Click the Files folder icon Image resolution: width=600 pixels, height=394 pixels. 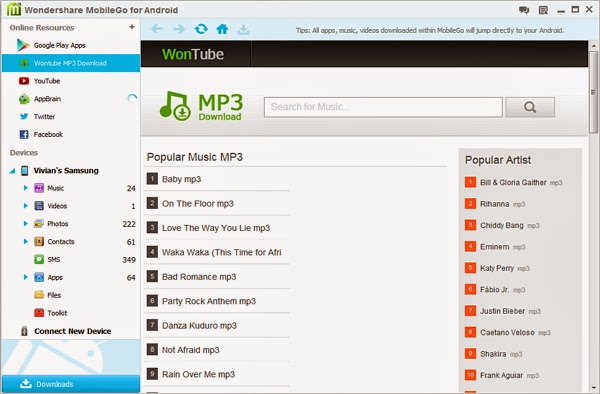[39, 295]
